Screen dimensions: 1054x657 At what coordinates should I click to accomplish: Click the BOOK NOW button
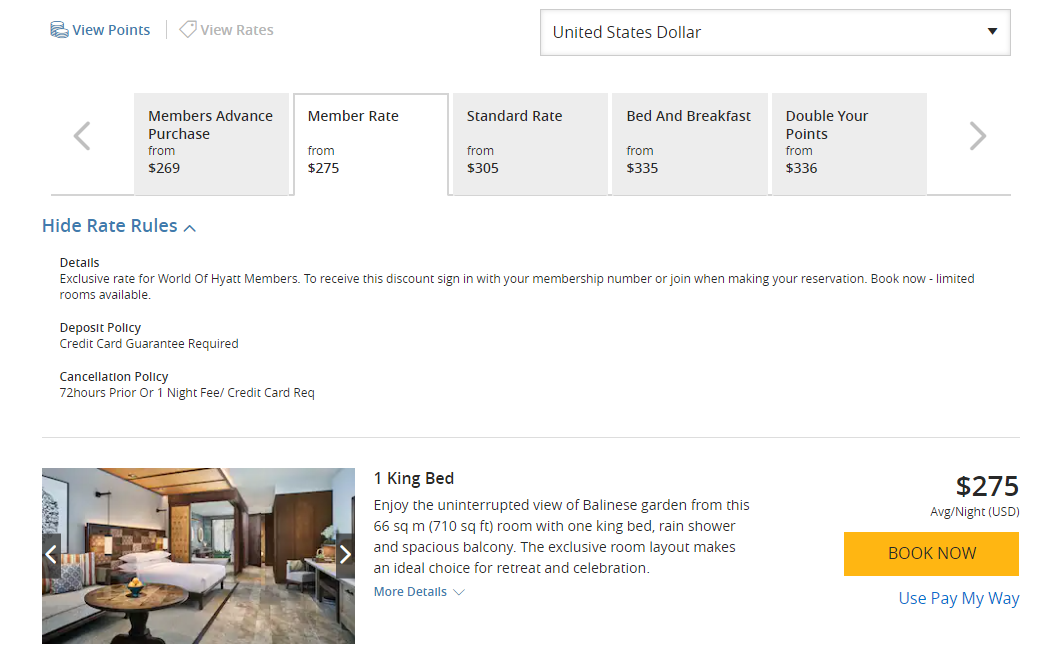pyautogui.click(x=931, y=553)
